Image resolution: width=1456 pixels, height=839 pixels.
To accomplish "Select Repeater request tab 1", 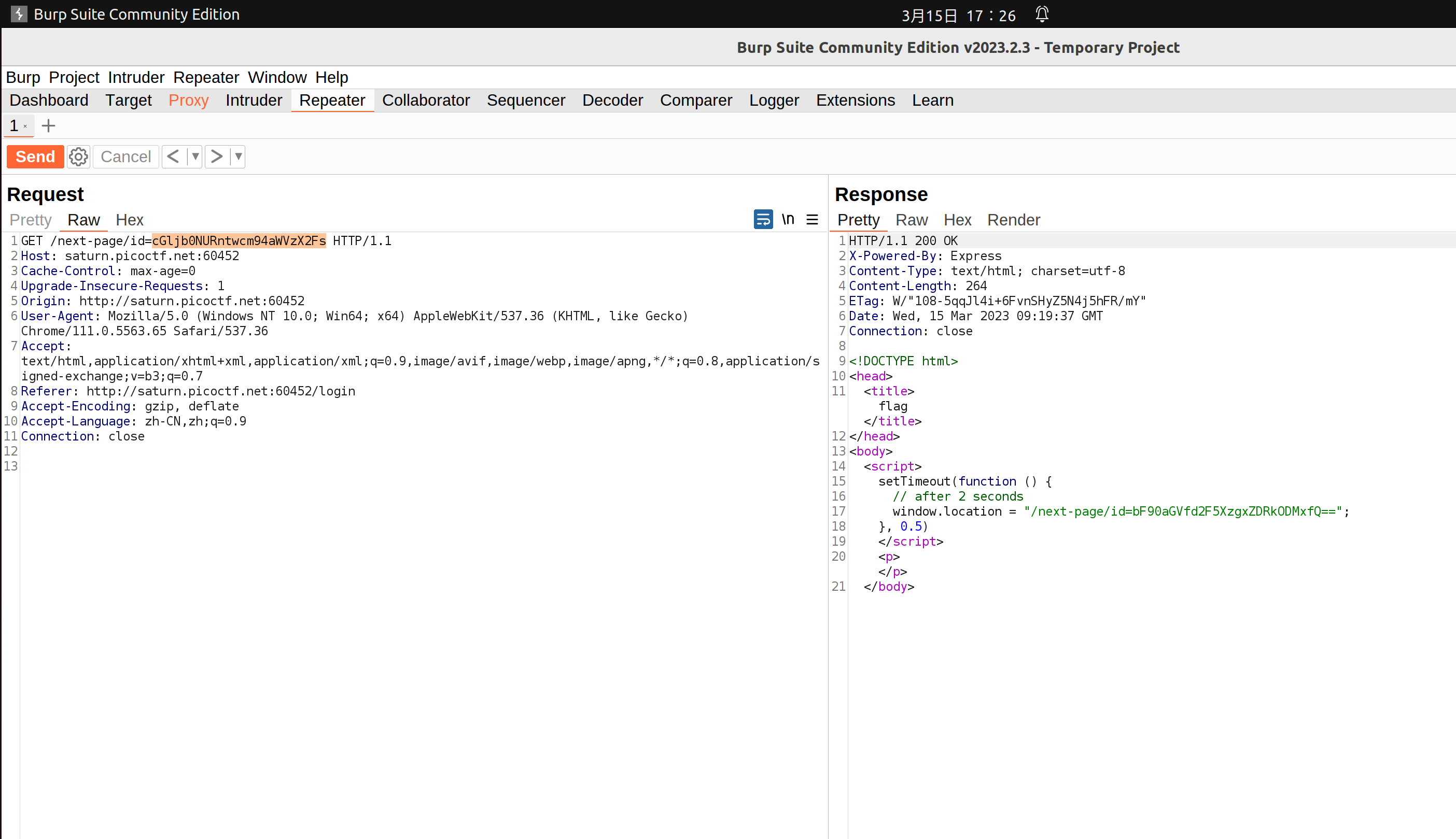I will coord(14,125).
